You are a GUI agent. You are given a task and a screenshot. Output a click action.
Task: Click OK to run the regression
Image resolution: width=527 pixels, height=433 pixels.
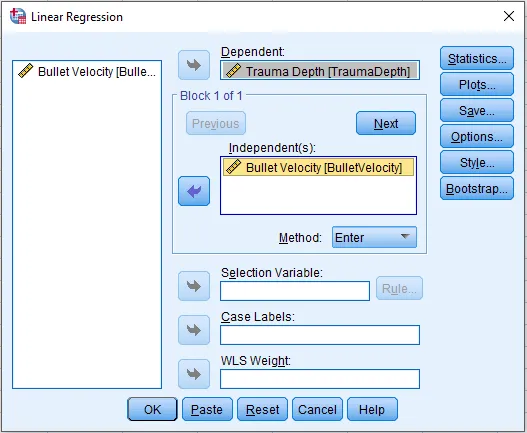tap(152, 409)
